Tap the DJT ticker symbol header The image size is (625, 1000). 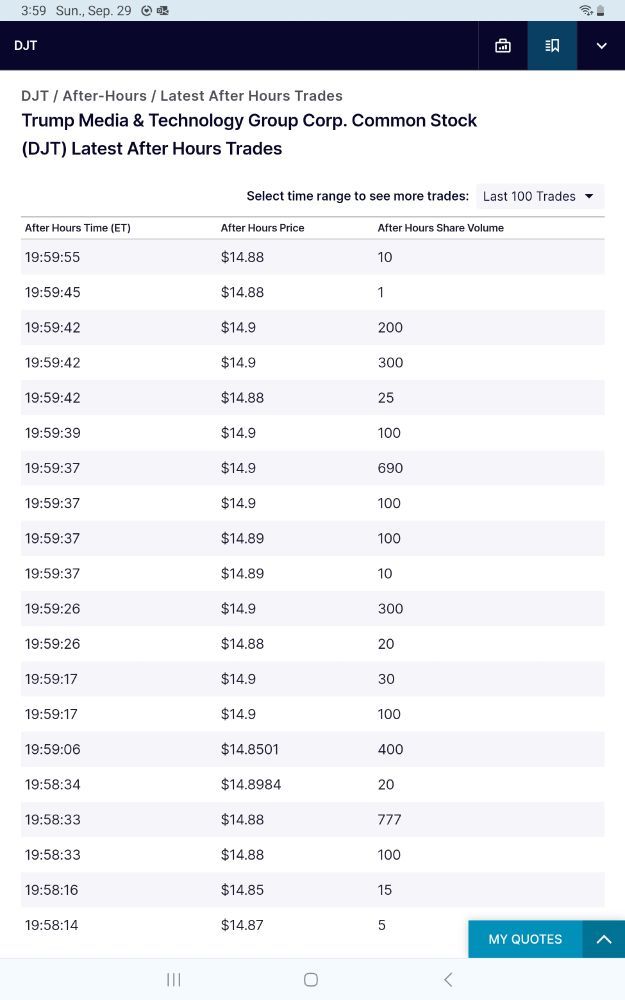click(26, 46)
